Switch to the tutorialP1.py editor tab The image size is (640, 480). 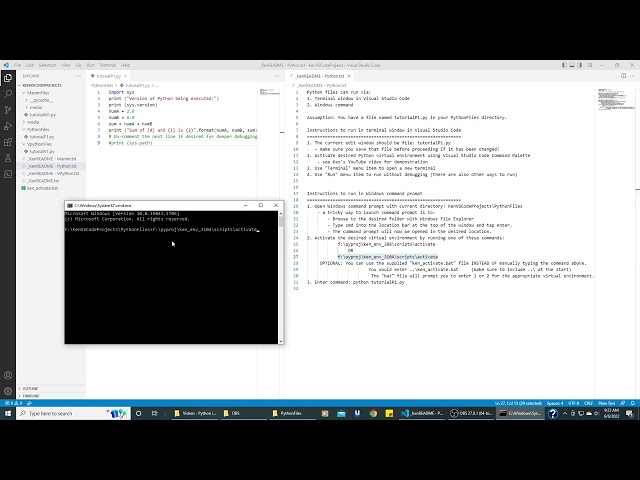(109, 76)
